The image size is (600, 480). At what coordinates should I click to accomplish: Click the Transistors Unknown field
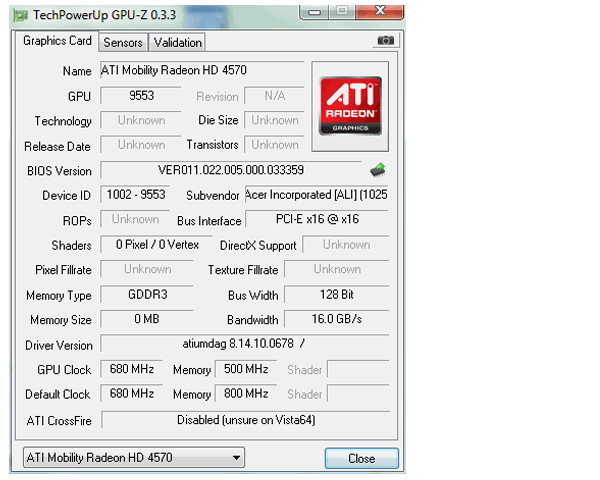click(274, 145)
